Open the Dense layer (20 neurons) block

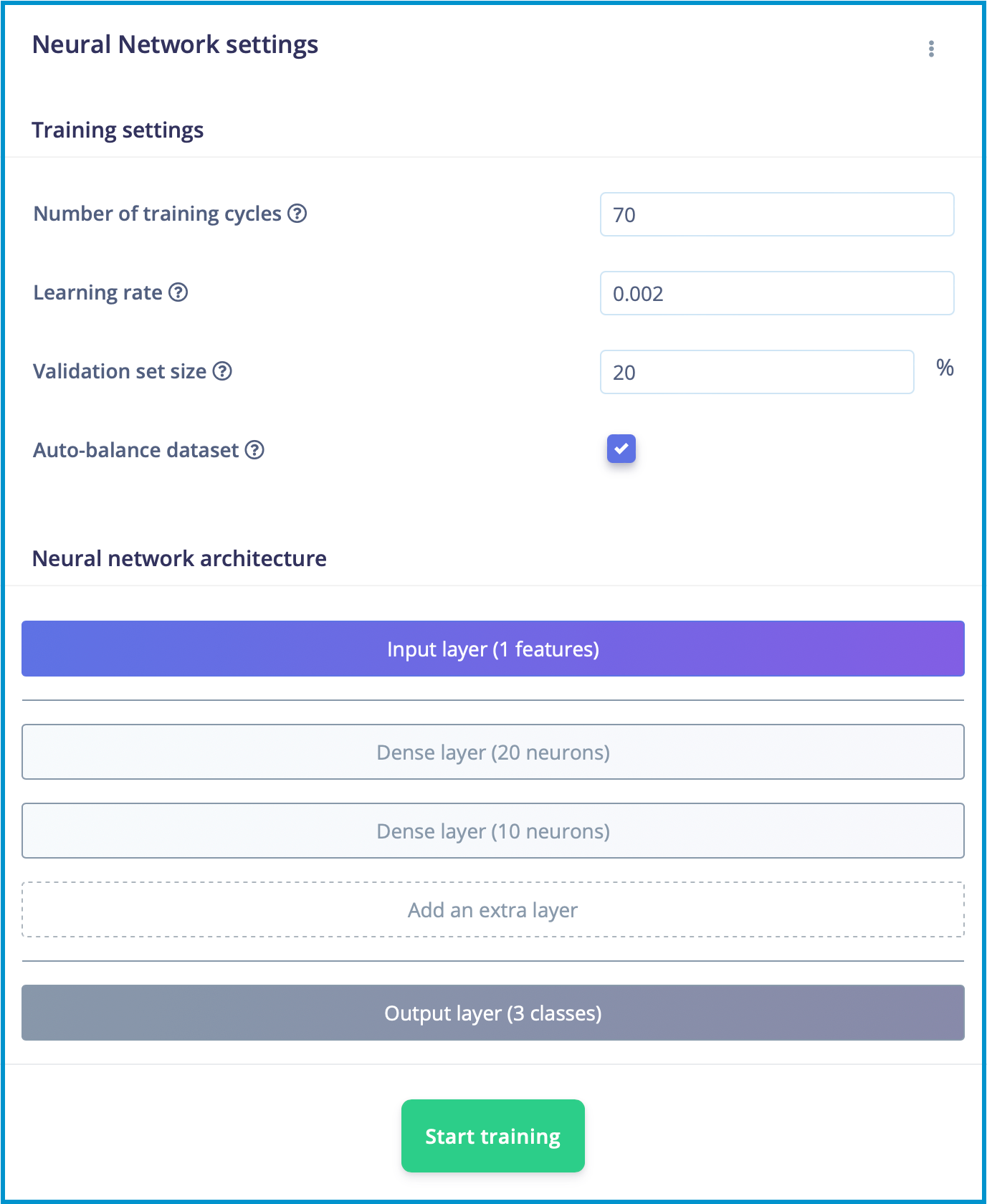tap(493, 752)
